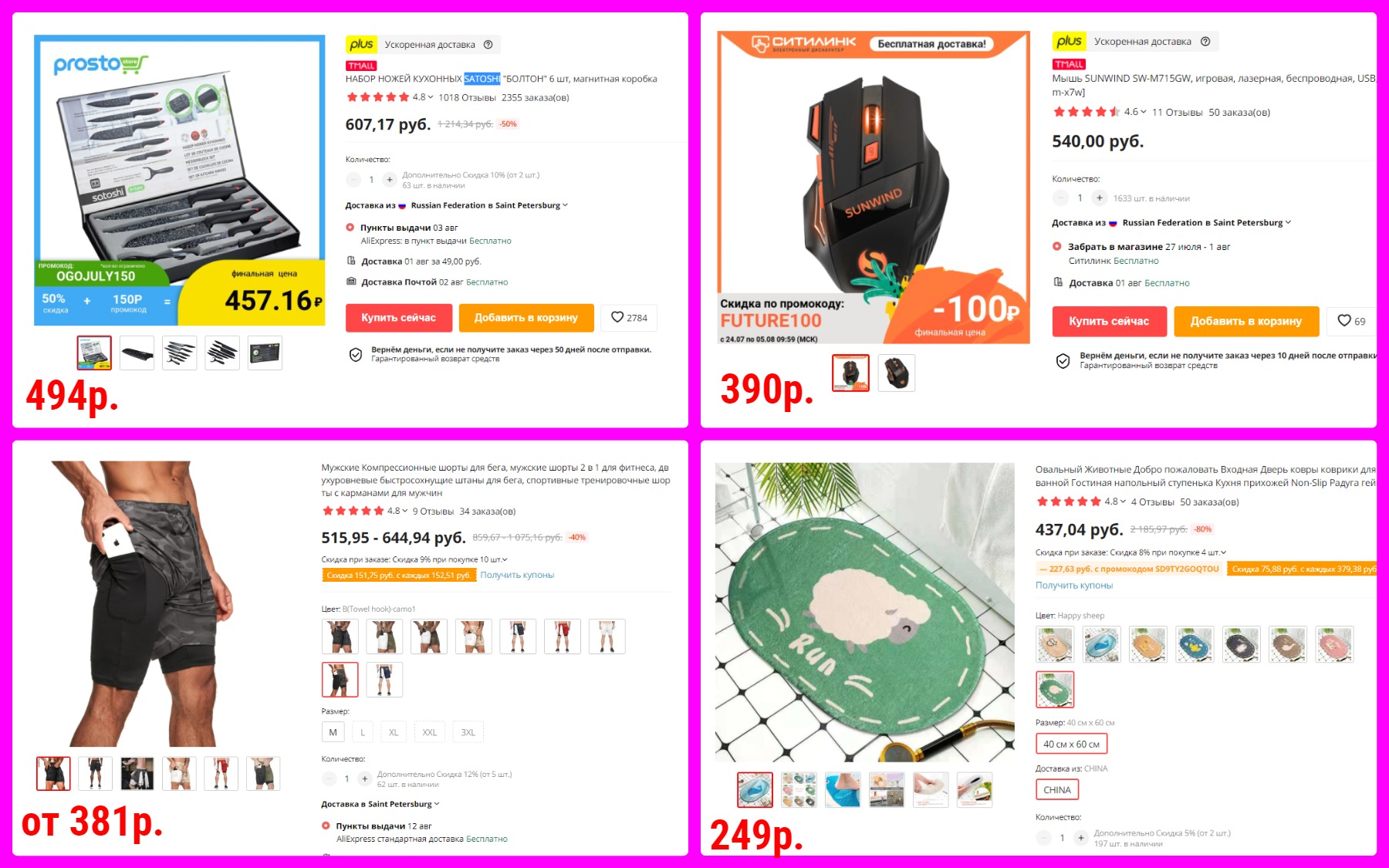Open the help icon next to Ускоренная доставка for knives
This screenshot has height=868, width=1389.
pyautogui.click(x=488, y=45)
